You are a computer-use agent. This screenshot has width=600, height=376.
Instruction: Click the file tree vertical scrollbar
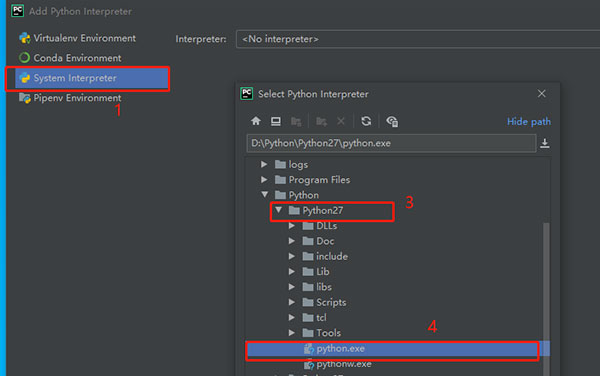546,298
